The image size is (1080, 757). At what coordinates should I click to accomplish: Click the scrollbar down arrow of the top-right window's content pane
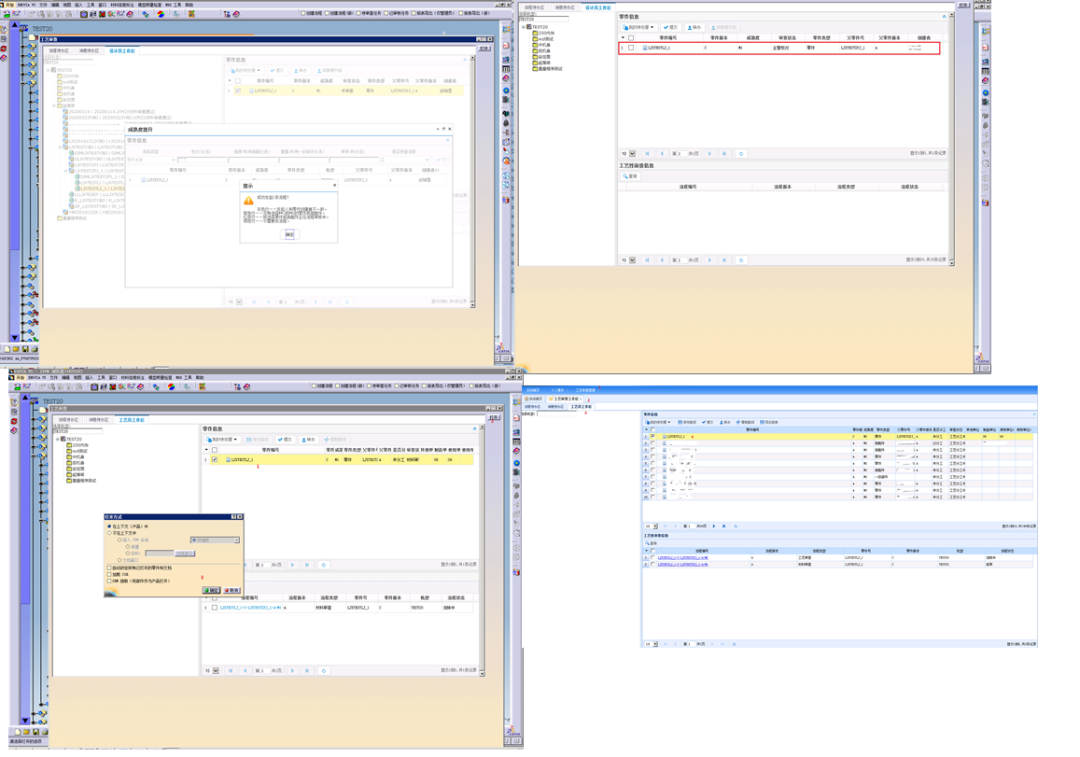point(951,262)
